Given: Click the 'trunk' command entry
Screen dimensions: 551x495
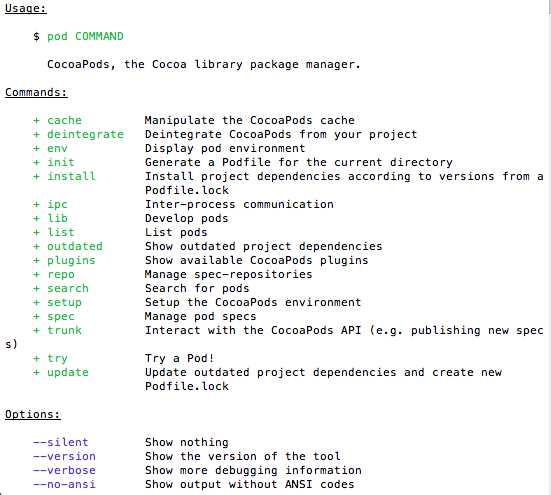Looking at the screenshot, I should pyautogui.click(x=64, y=330).
